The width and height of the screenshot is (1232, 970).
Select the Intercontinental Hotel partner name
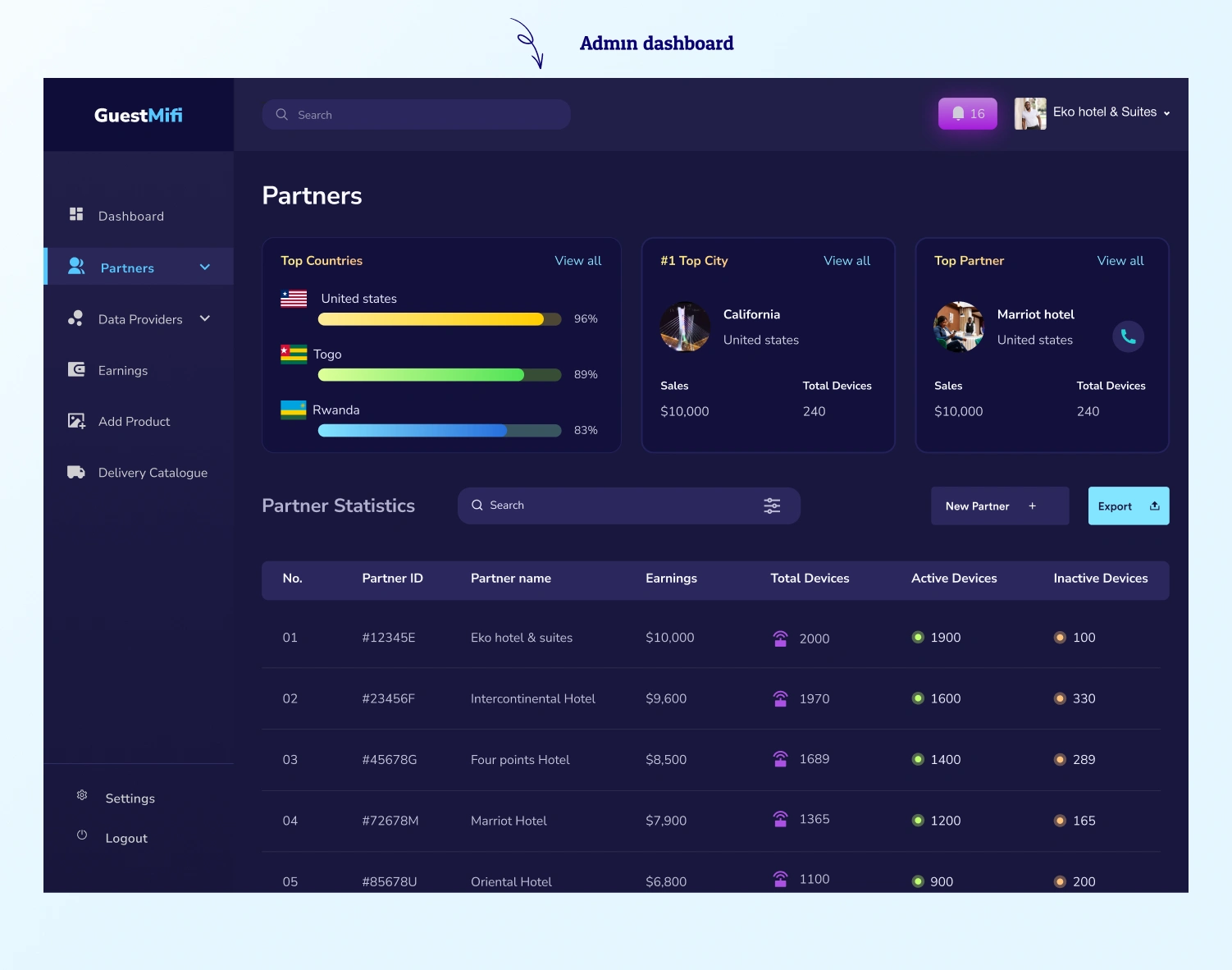(533, 698)
